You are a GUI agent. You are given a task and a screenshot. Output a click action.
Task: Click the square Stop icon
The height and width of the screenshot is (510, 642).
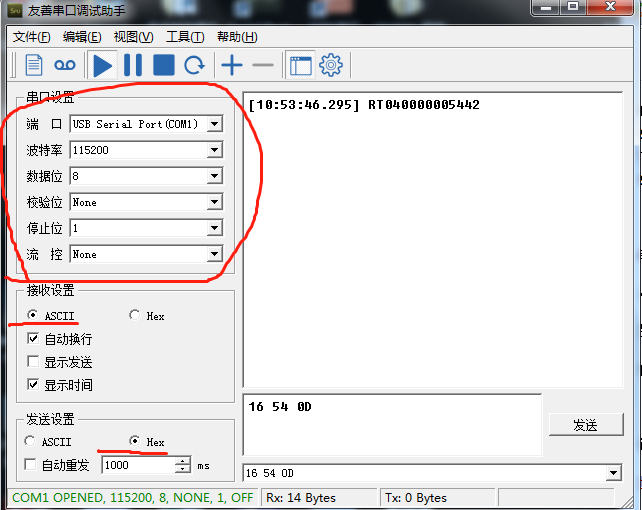coord(163,66)
